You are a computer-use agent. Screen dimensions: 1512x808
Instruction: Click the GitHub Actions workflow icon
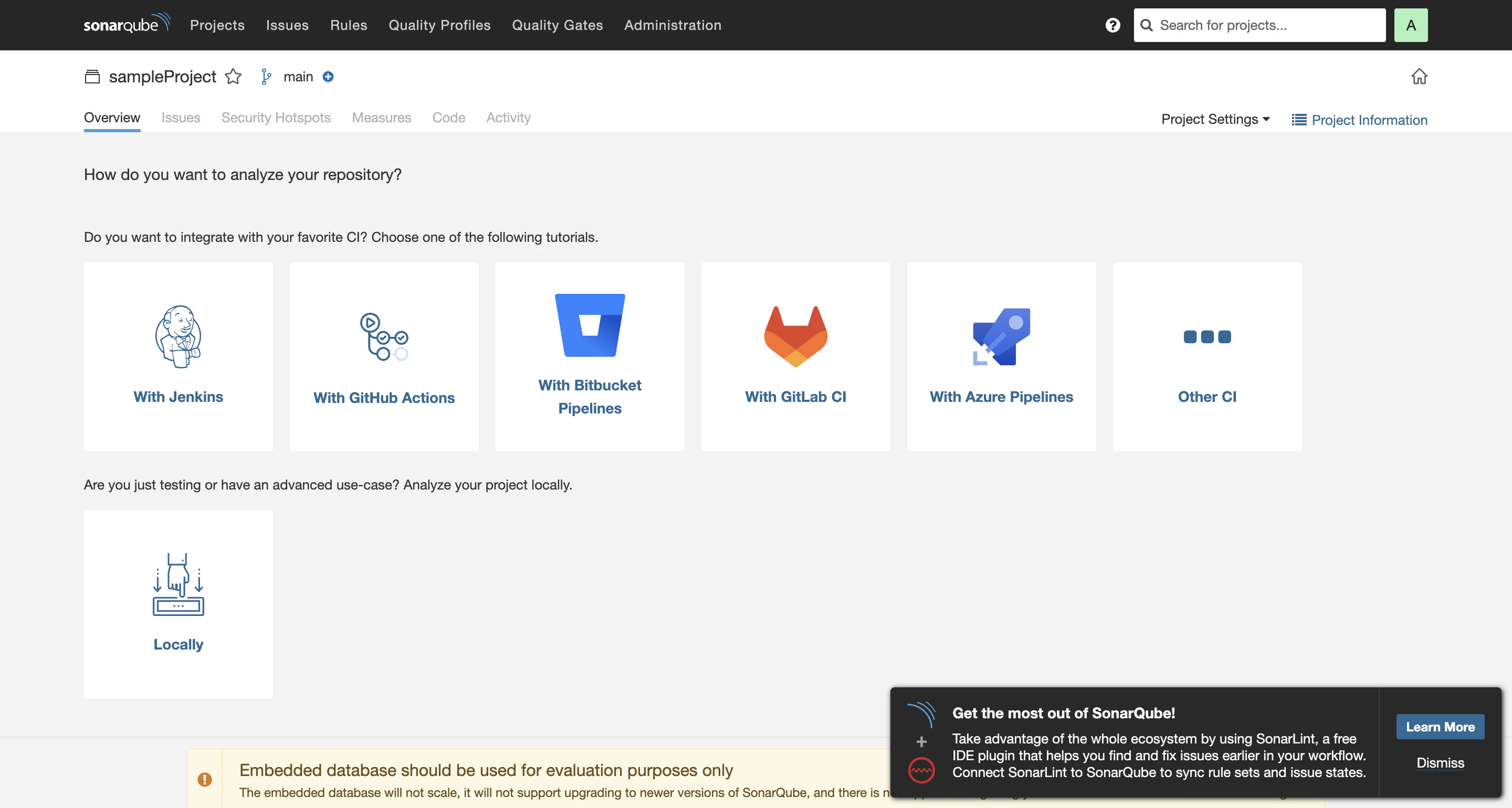tap(384, 337)
